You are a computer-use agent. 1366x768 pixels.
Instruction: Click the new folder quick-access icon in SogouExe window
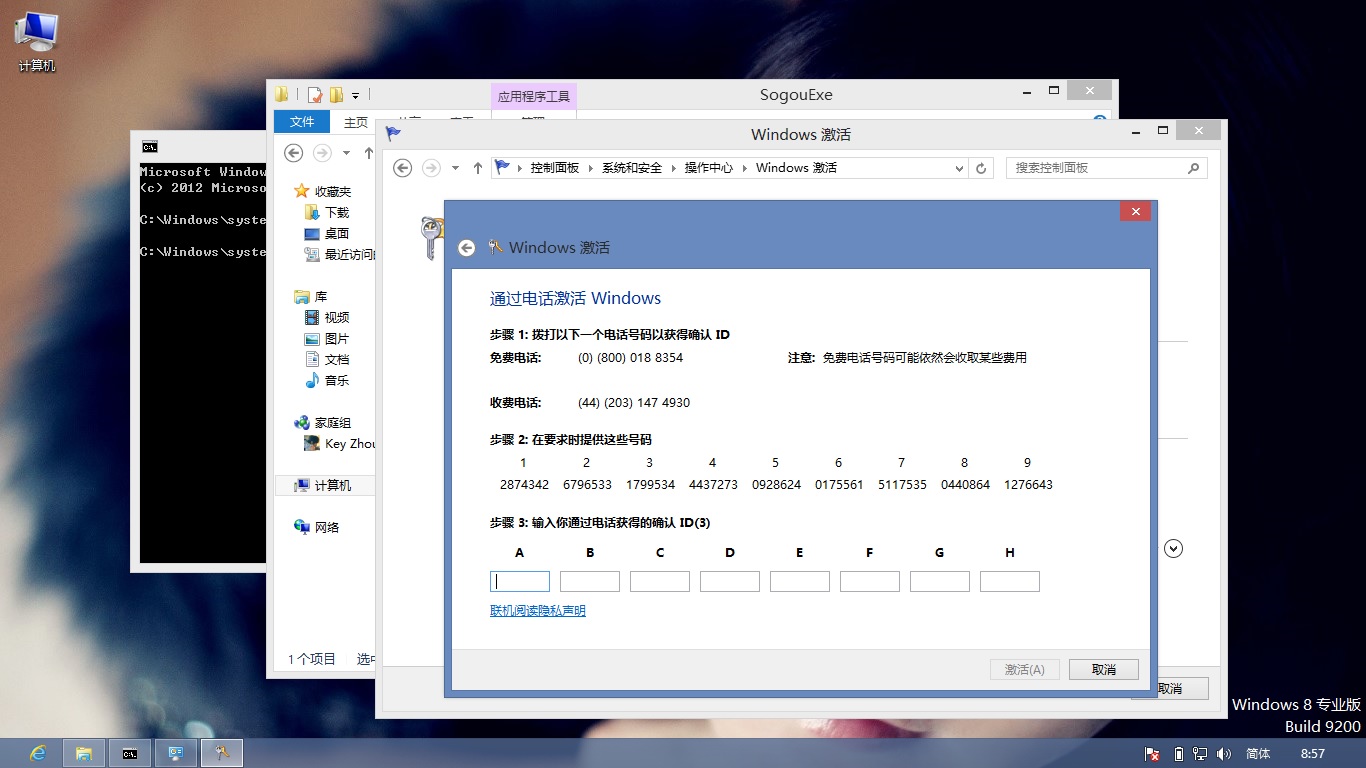(337, 95)
